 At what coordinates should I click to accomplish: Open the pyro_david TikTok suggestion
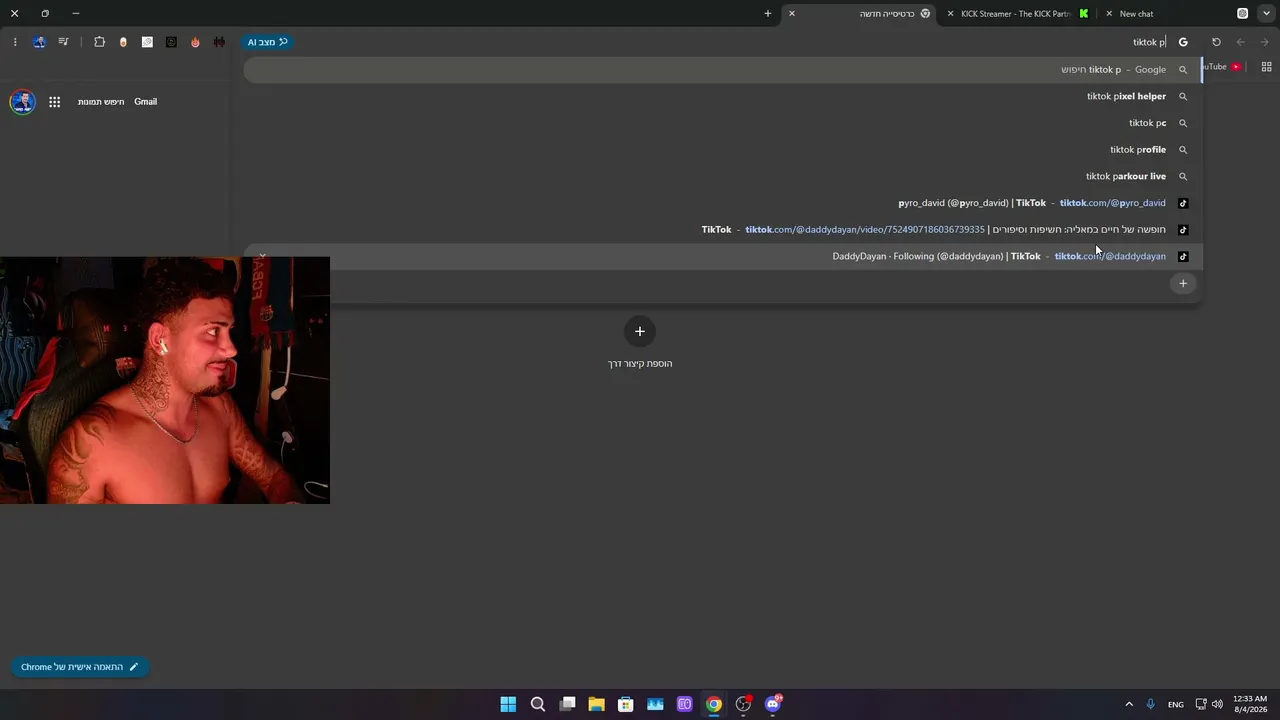click(x=722, y=203)
